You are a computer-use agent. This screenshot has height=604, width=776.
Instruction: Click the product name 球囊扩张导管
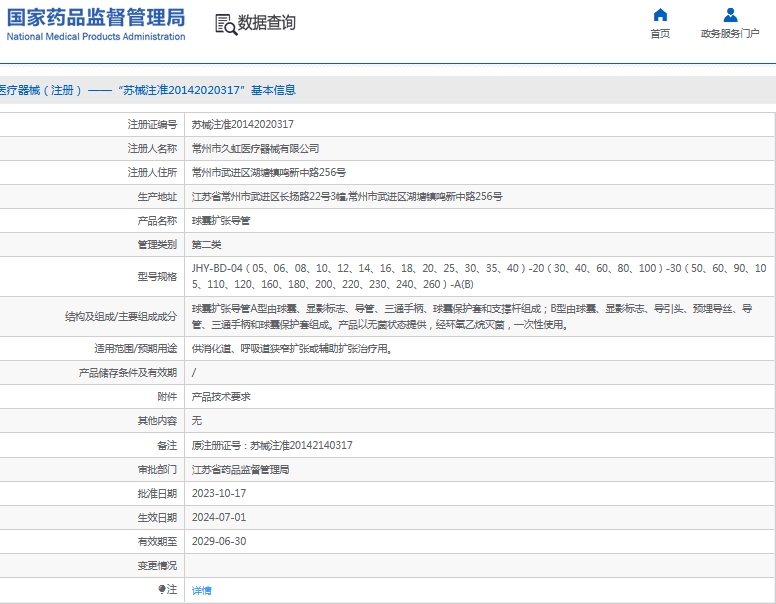(x=221, y=220)
